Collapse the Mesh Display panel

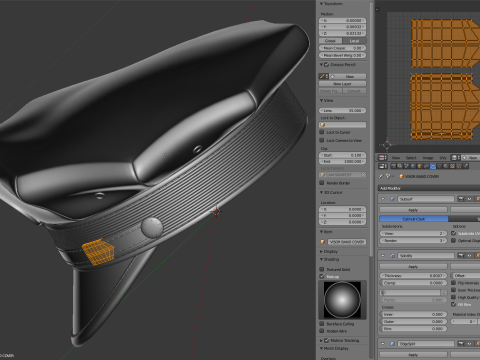click(322, 348)
